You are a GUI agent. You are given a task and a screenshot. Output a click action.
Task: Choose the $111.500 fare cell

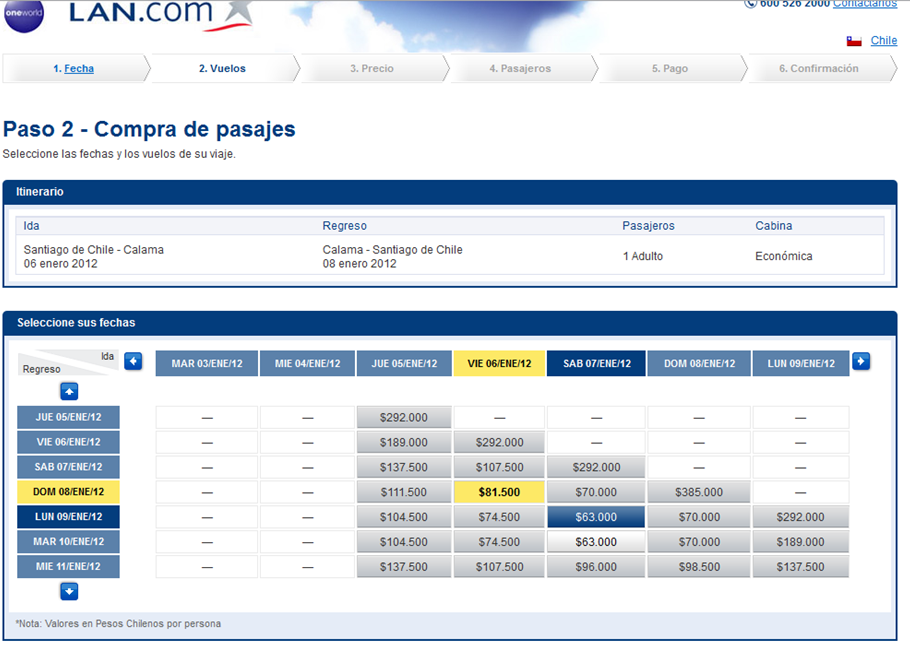point(403,492)
